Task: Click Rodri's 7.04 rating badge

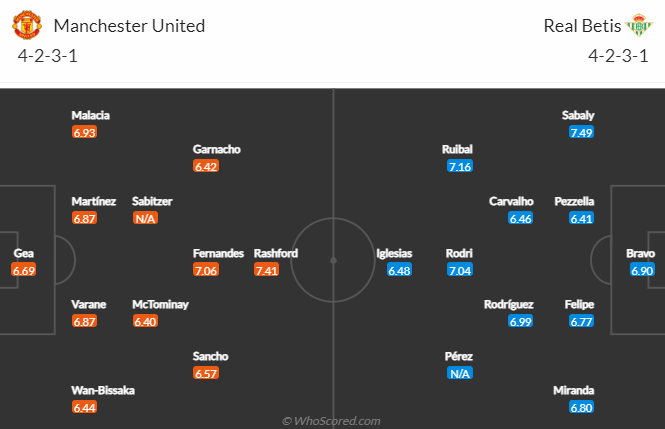Action: pyautogui.click(x=460, y=270)
